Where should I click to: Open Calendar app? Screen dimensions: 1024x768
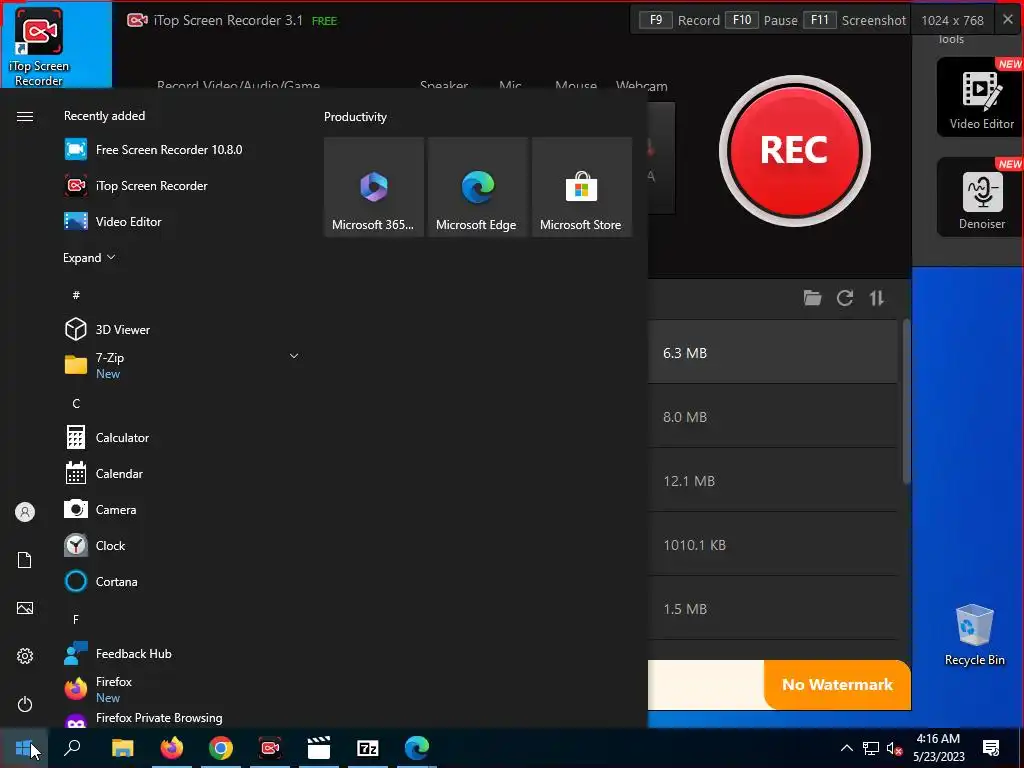coord(182,473)
